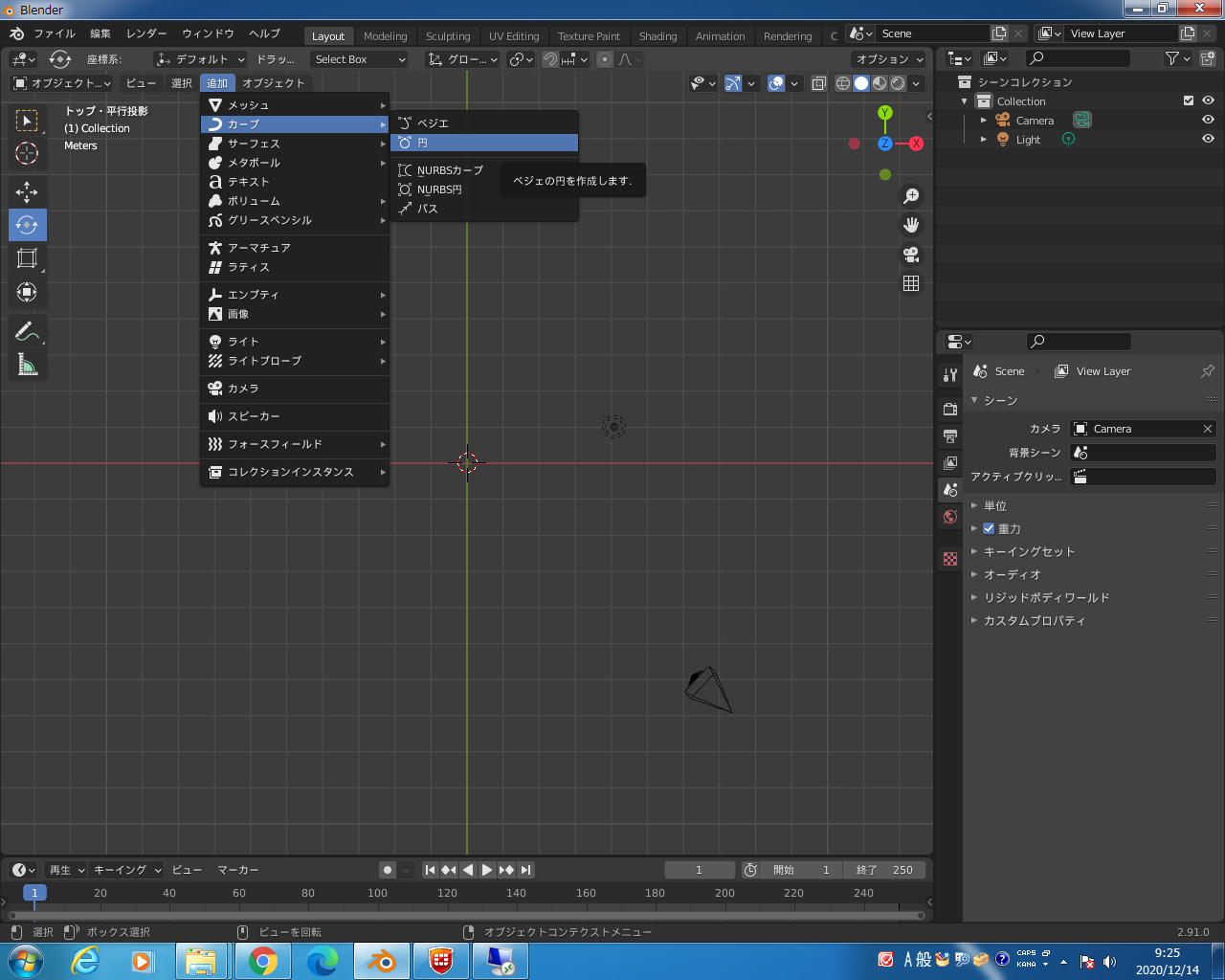Click frame 1 marker on timeline
Viewport: 1225px width, 980px height.
34,893
